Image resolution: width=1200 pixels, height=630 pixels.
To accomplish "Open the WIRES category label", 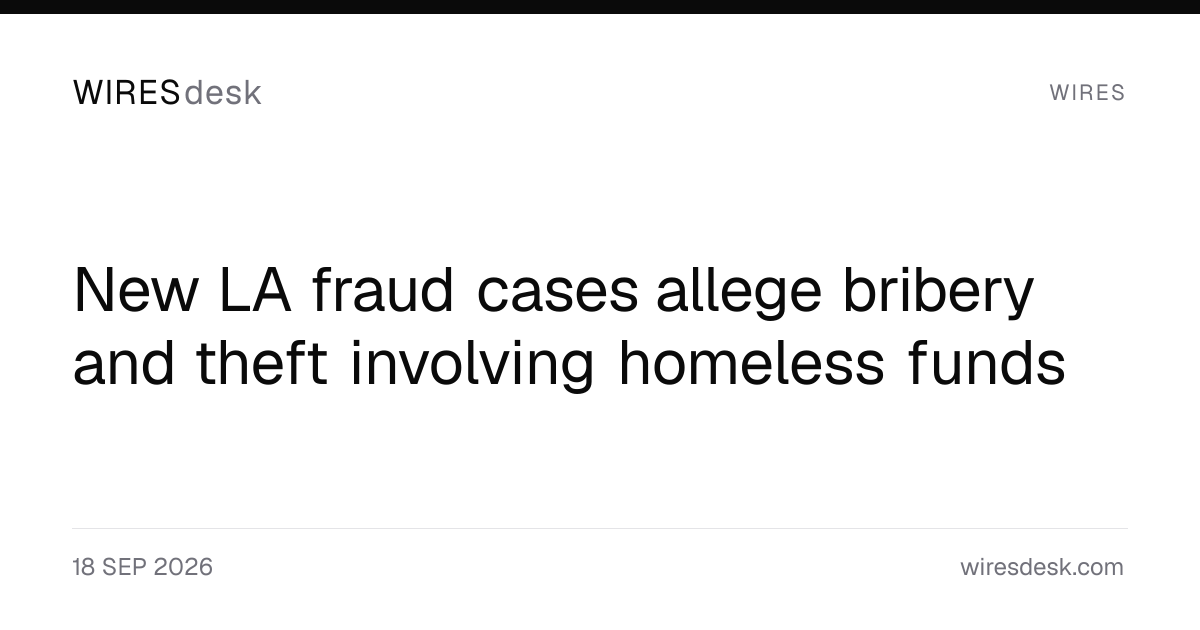I will [1087, 93].
